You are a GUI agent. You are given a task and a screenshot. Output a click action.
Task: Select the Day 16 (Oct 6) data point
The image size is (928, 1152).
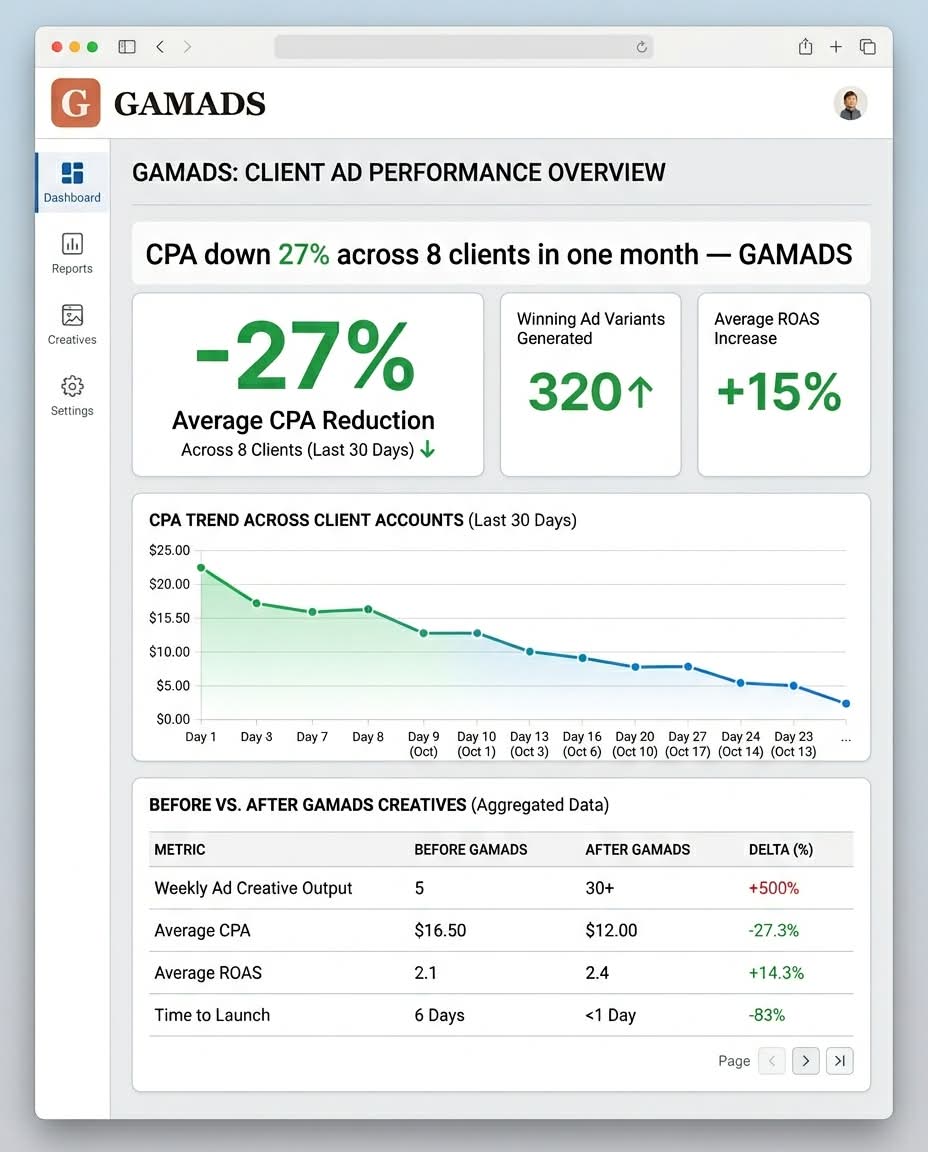[x=582, y=658]
